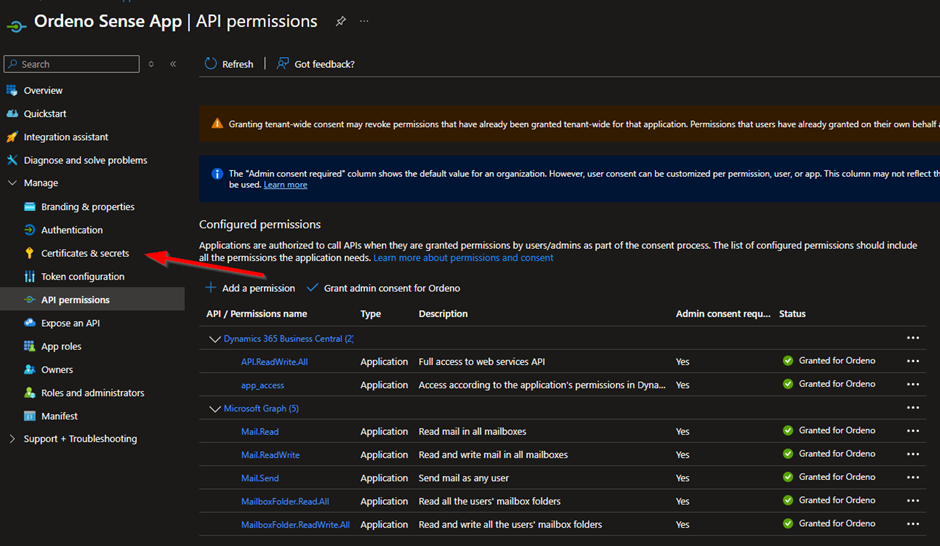Click the Manifest icon

[x=29, y=416]
